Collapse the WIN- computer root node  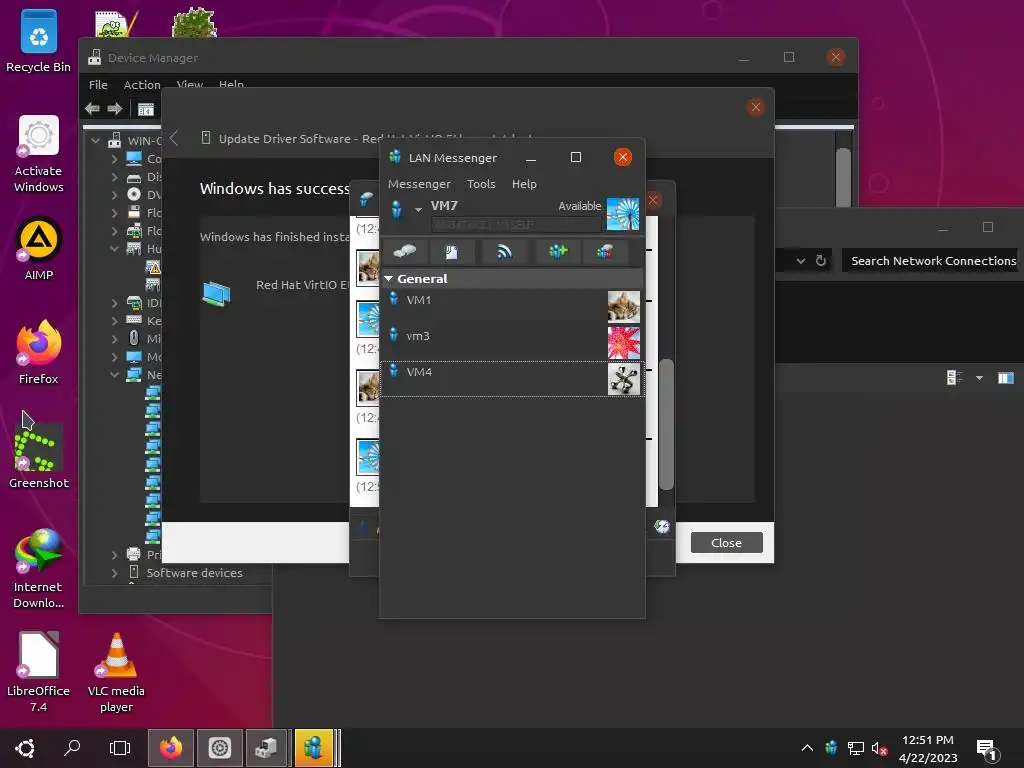[96, 140]
